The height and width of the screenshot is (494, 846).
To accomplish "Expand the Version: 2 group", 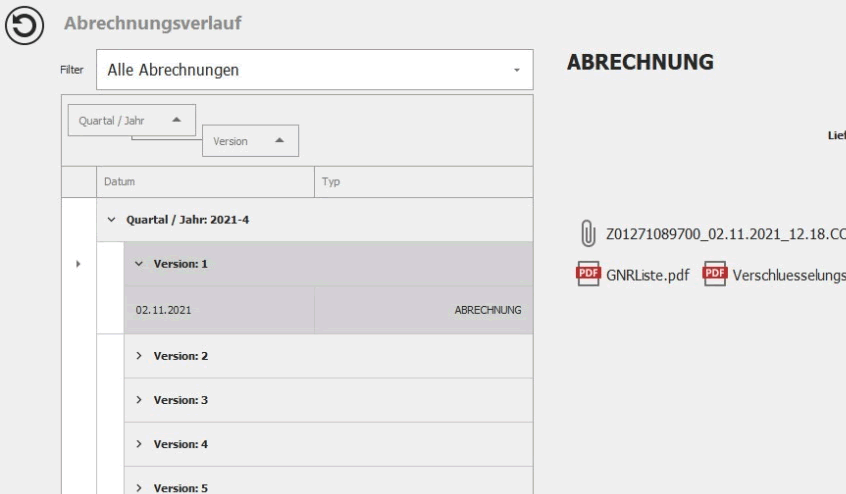I will (139, 356).
